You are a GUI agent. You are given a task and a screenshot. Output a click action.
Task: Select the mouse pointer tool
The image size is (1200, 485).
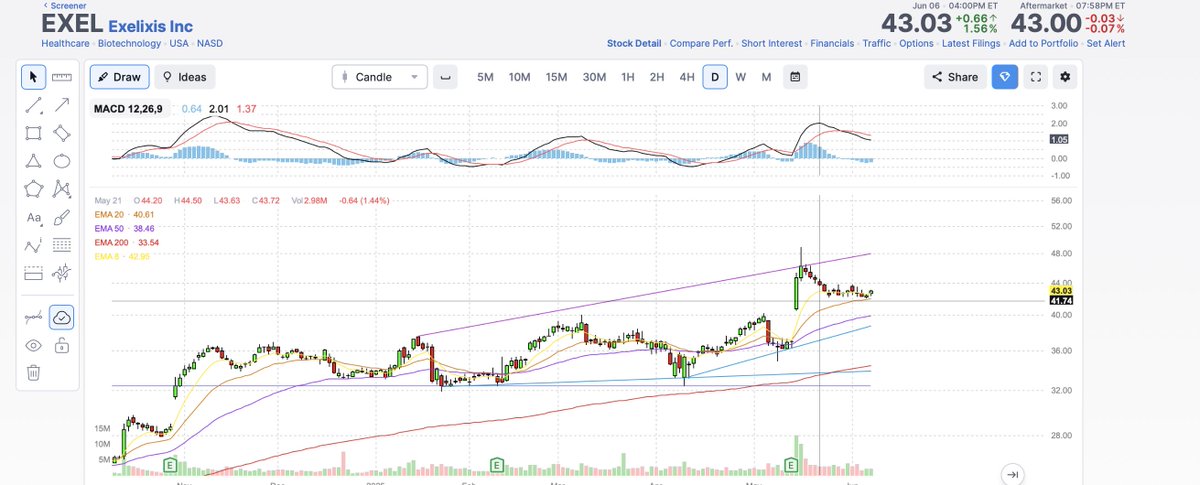33,77
